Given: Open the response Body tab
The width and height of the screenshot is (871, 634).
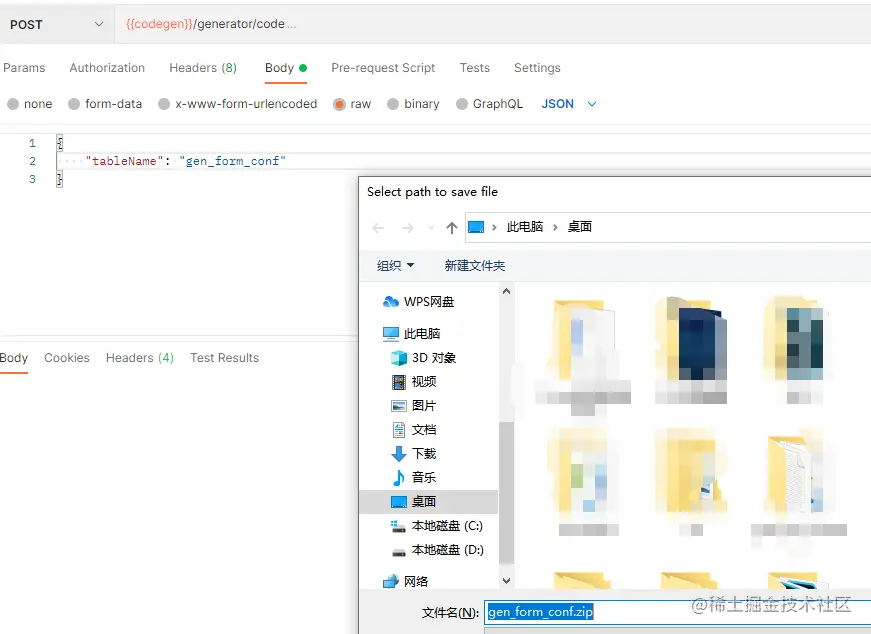Looking at the screenshot, I should point(14,358).
